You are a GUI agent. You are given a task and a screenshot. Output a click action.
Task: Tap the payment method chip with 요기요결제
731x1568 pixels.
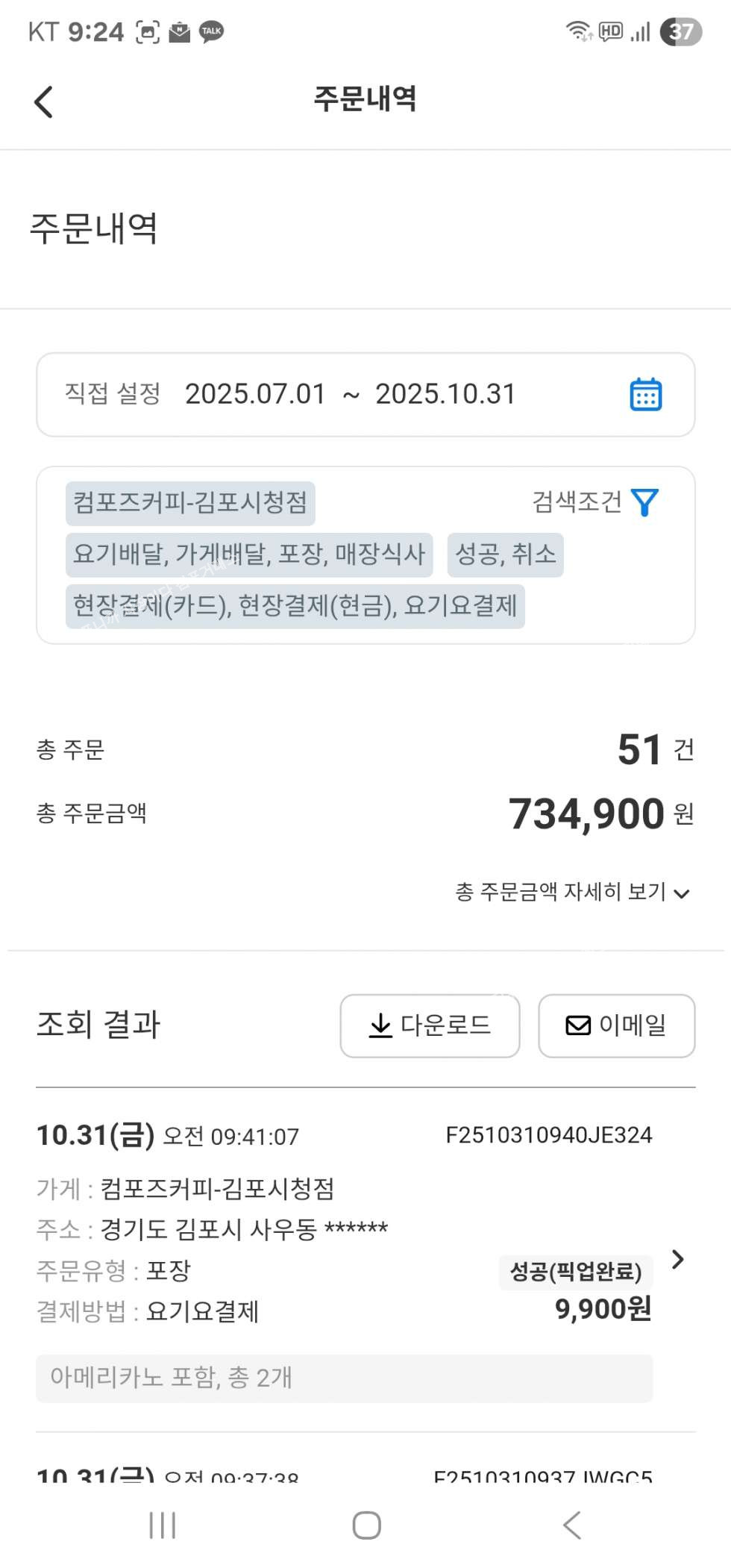point(295,605)
